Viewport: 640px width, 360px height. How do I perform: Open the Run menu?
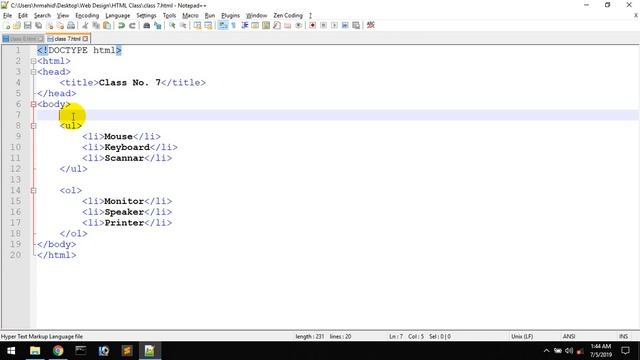pos(210,16)
